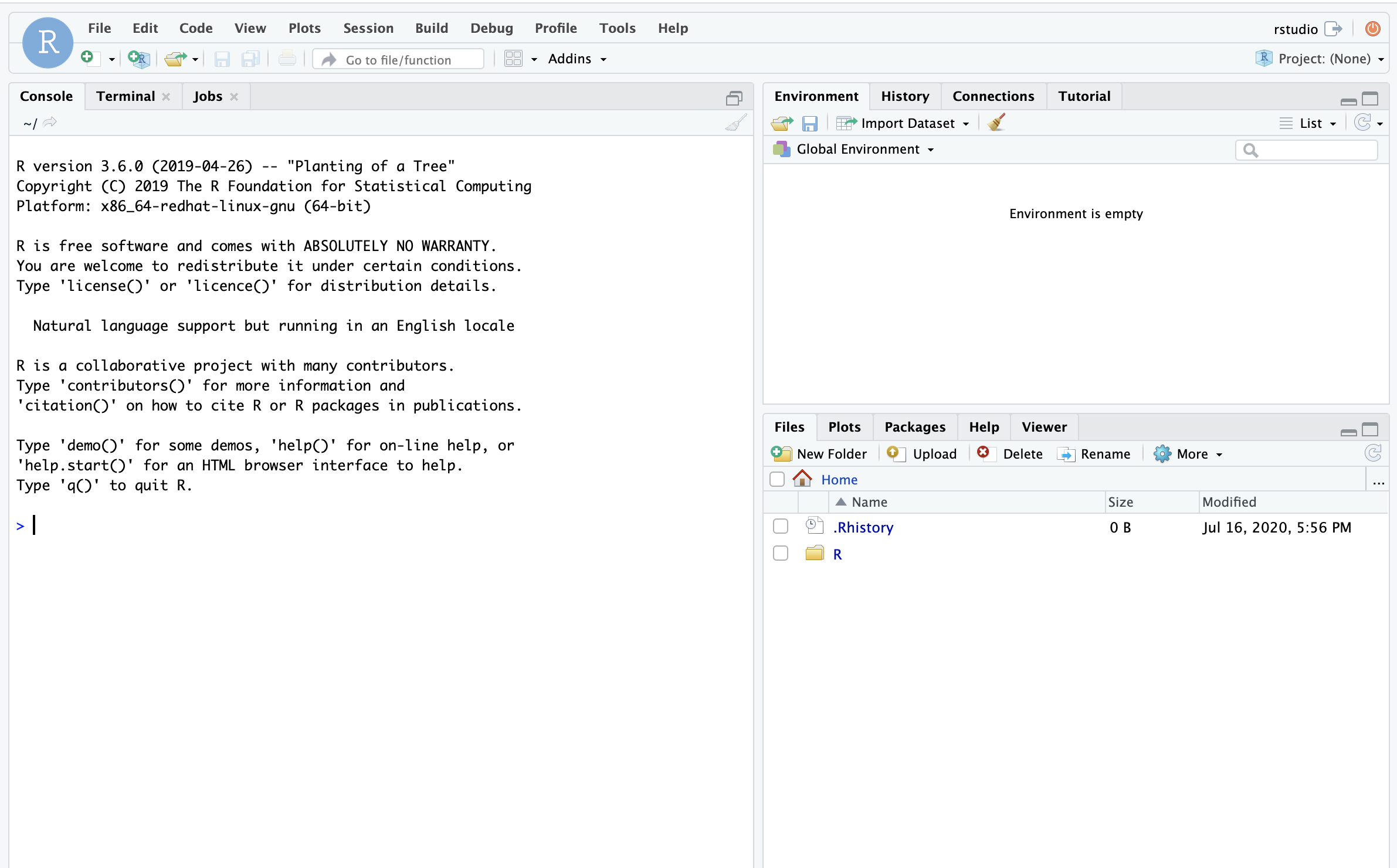
Task: Open the List view dropdown
Action: click(x=1308, y=123)
